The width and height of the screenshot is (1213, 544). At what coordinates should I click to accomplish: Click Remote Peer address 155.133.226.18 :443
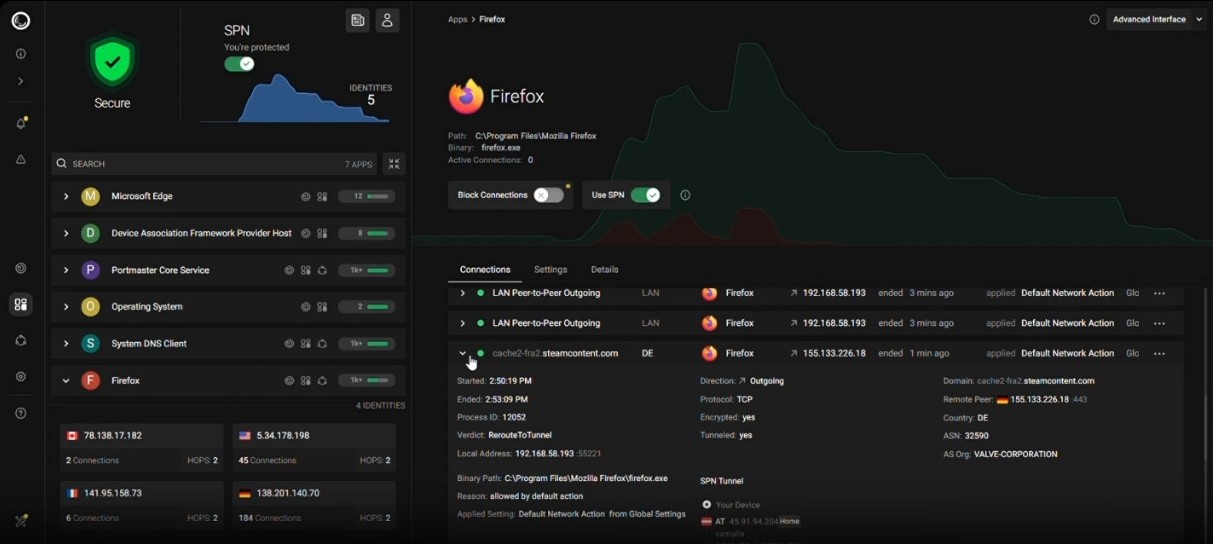click(x=1043, y=399)
